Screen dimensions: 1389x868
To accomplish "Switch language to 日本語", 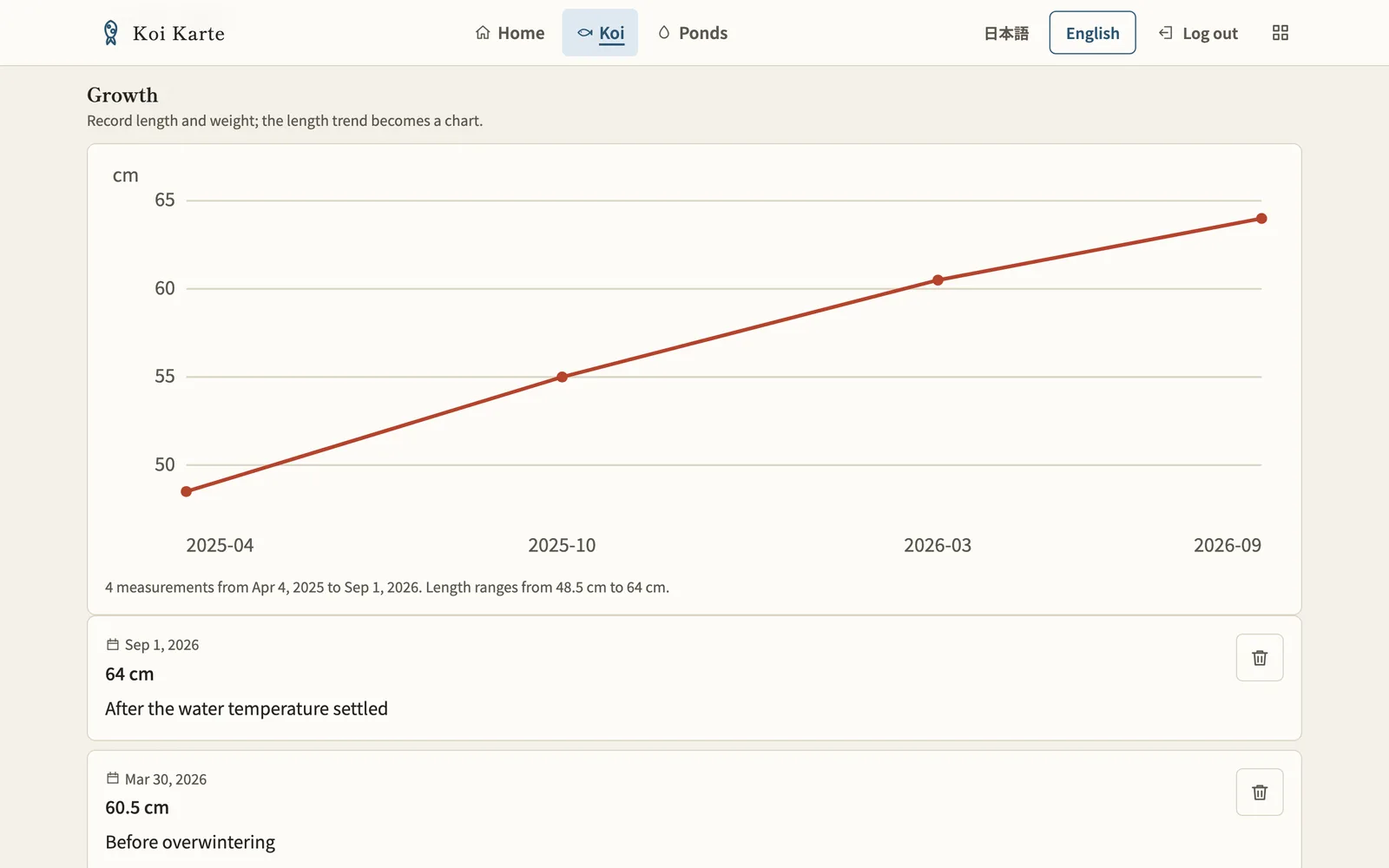I will coord(1006,33).
